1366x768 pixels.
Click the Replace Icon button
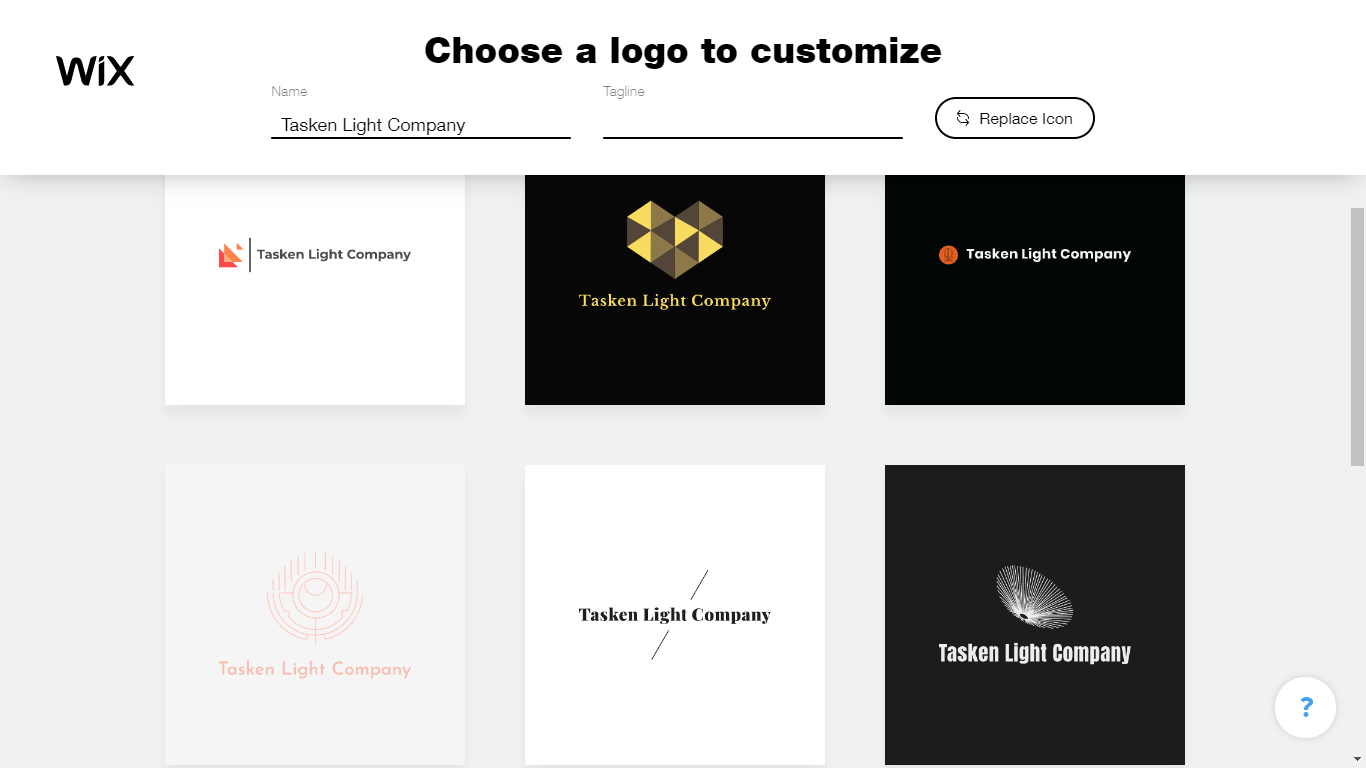1015,118
